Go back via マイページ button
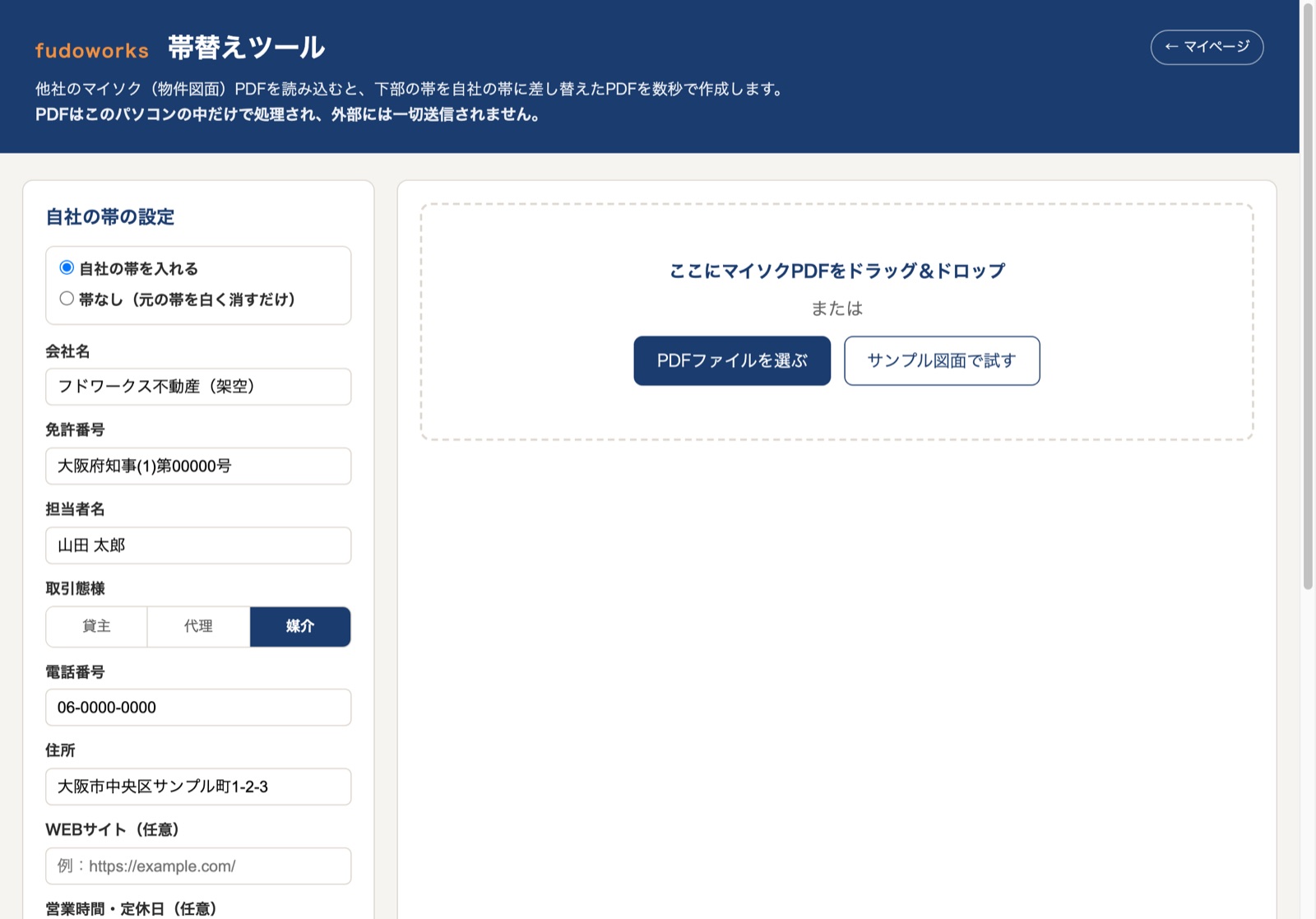The image size is (1316, 919). pos(1207,47)
